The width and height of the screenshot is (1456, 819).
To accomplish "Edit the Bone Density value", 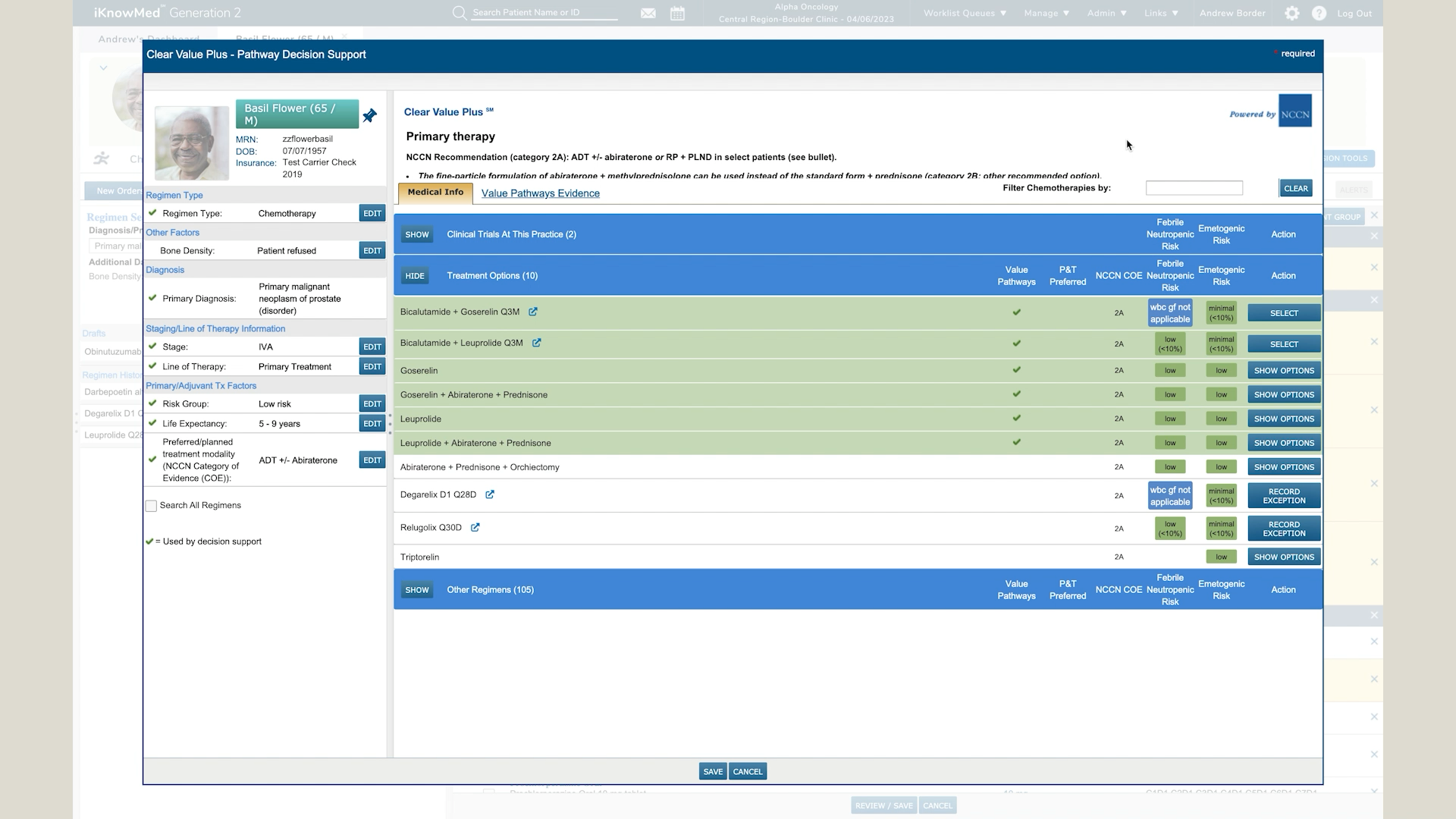I will click(372, 250).
